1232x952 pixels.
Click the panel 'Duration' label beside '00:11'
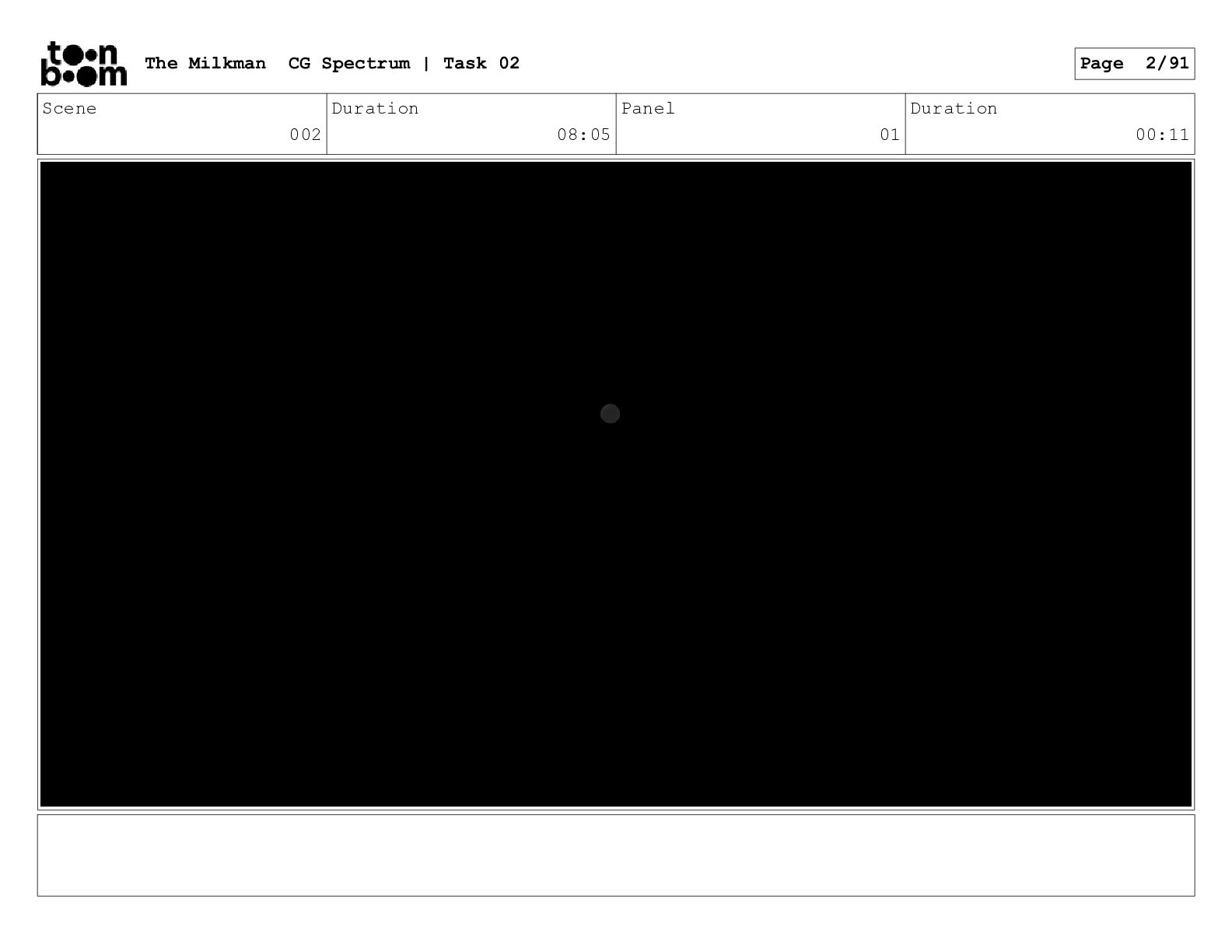click(x=954, y=108)
